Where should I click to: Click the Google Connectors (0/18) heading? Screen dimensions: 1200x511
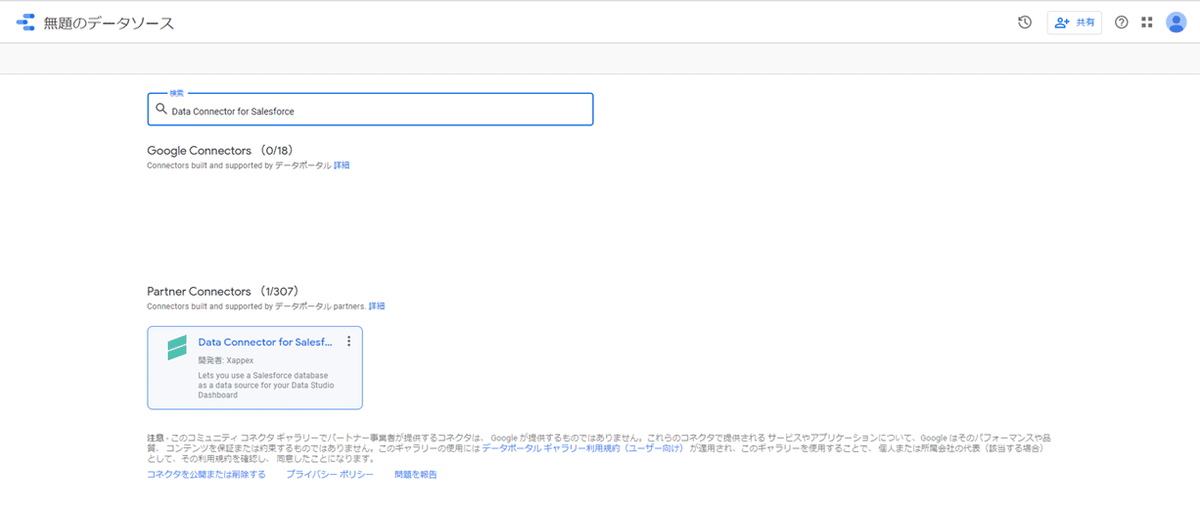(x=220, y=150)
